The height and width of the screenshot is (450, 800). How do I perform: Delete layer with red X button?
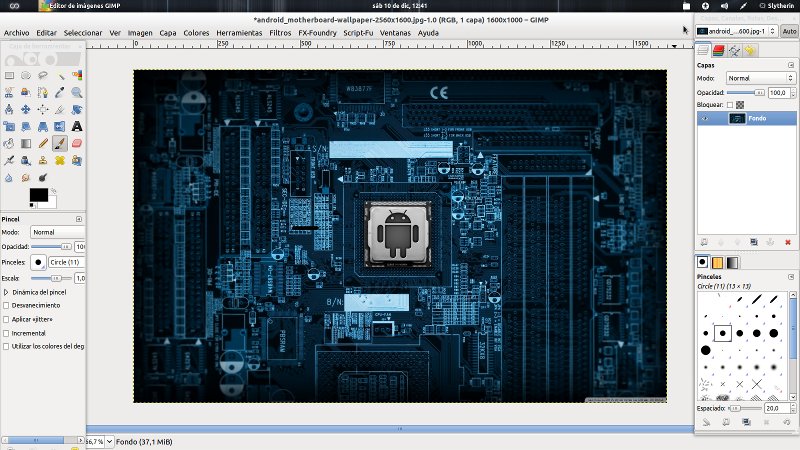coord(787,242)
